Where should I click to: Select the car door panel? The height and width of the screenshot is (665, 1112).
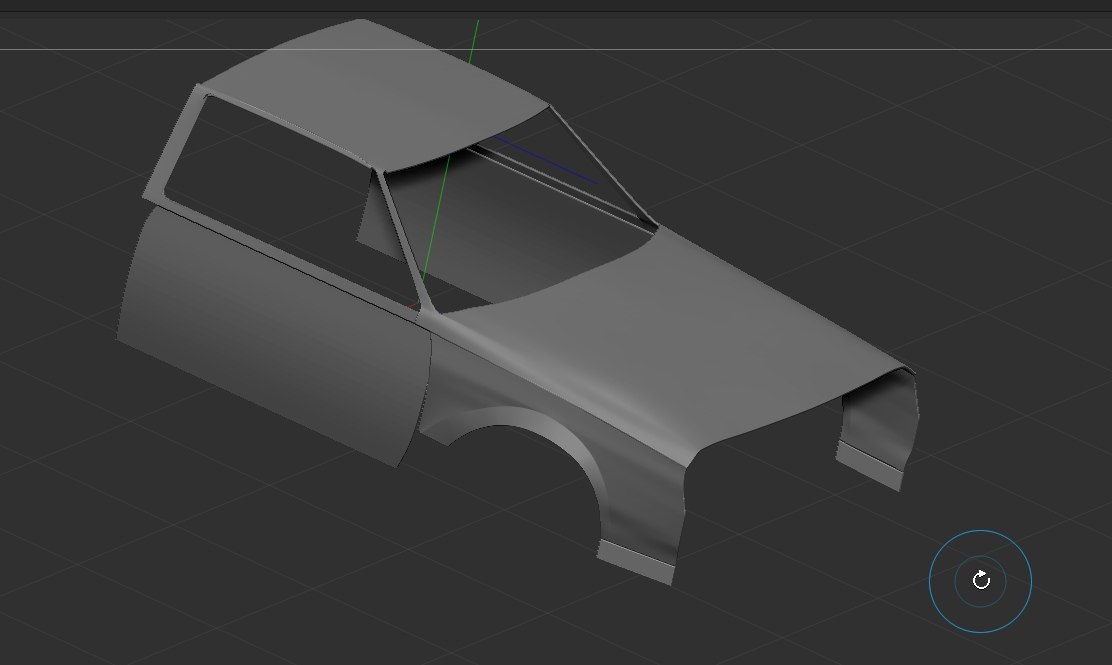click(x=273, y=337)
